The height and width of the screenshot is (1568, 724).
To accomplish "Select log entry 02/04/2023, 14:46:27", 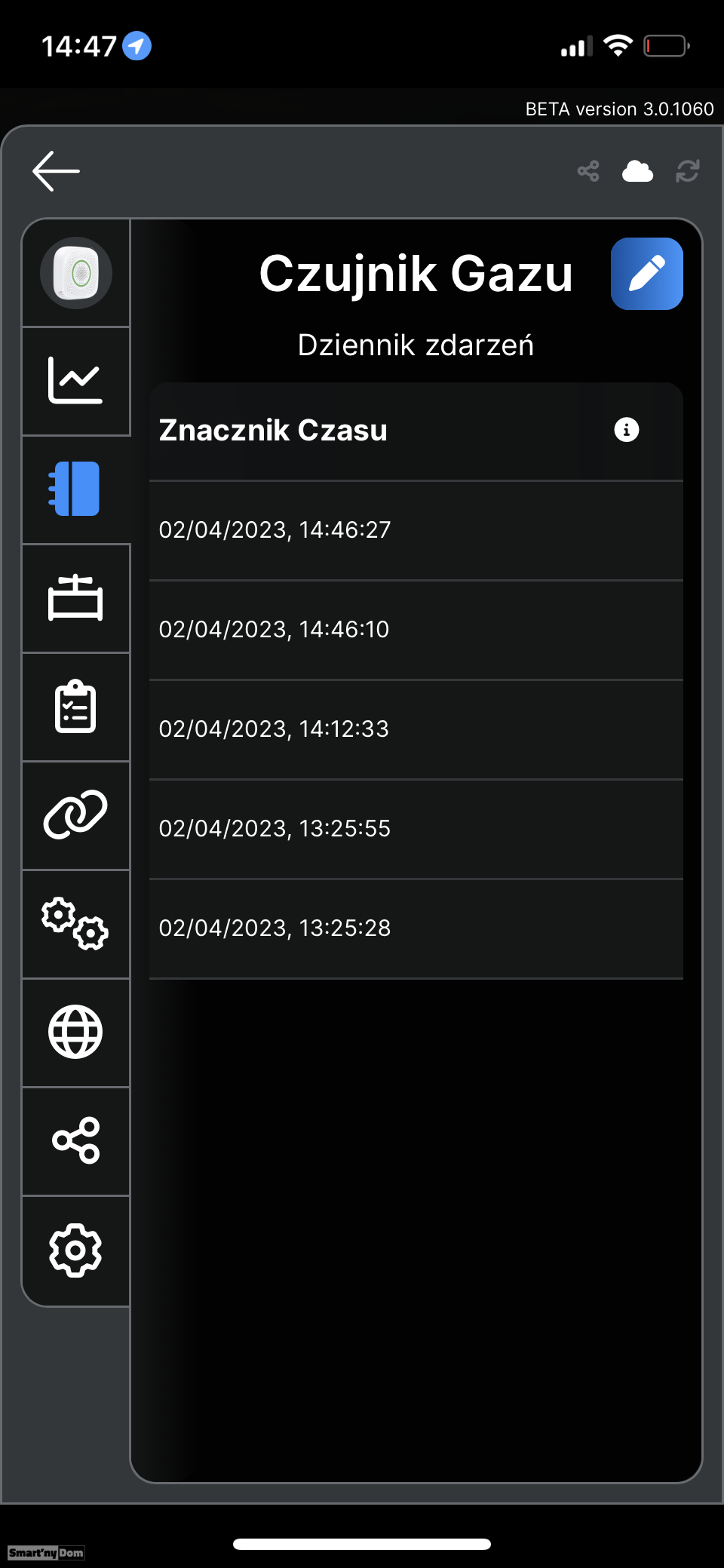I will pos(416,530).
